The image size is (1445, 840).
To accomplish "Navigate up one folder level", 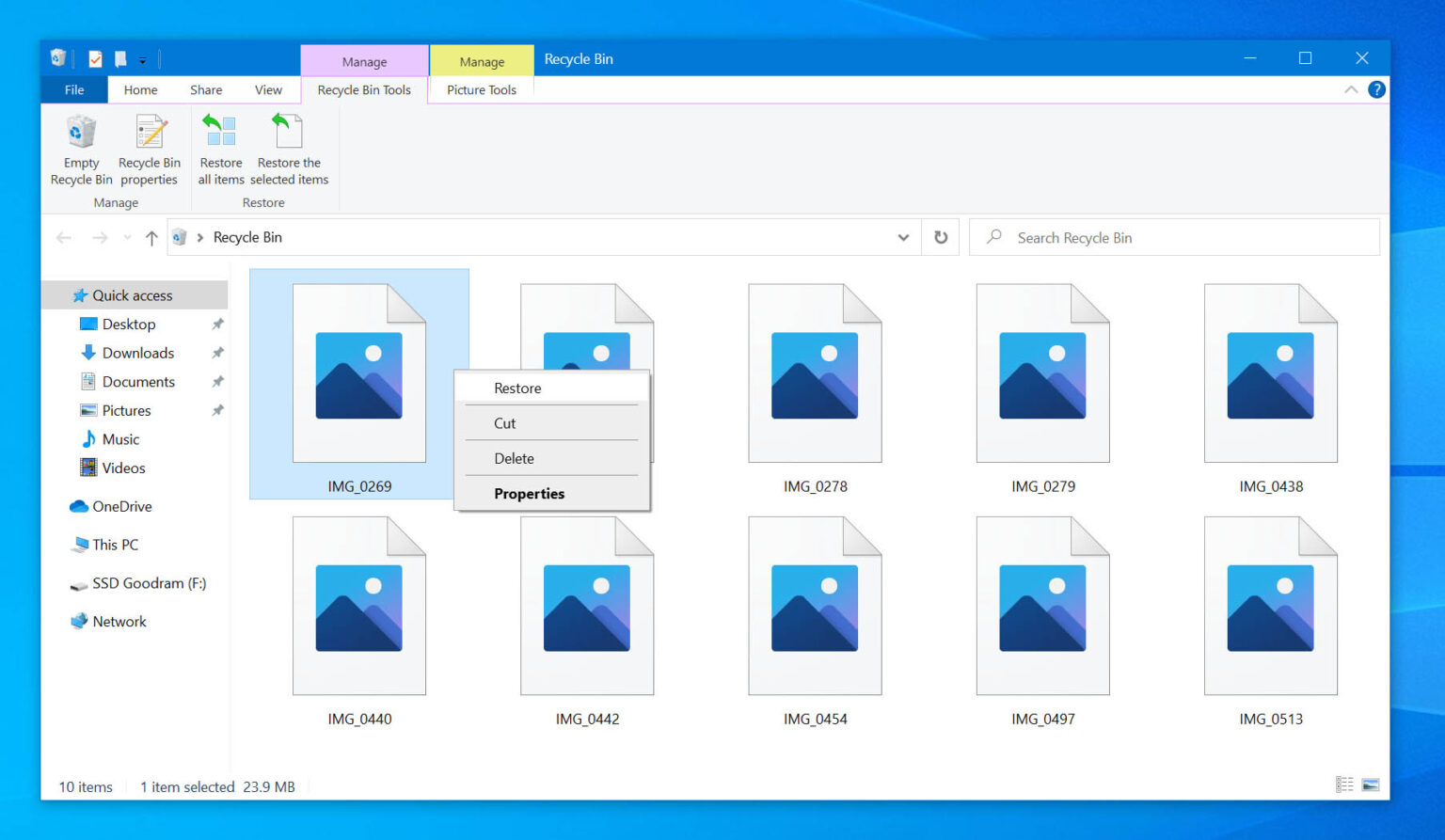I will click(151, 237).
